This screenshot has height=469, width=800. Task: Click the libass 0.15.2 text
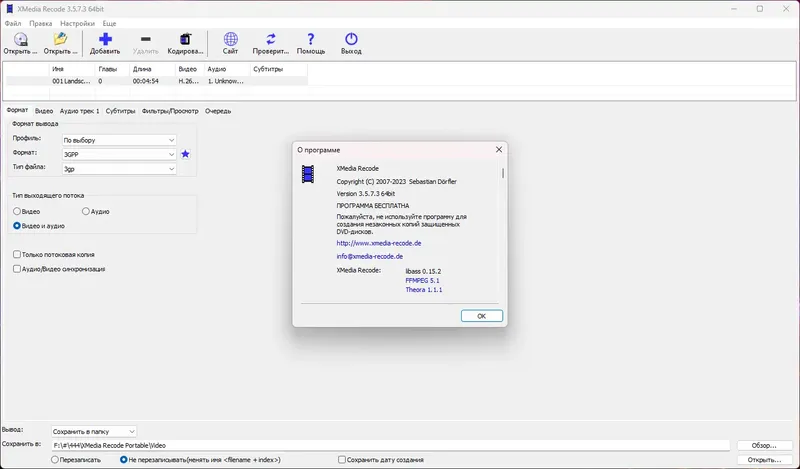click(423, 271)
